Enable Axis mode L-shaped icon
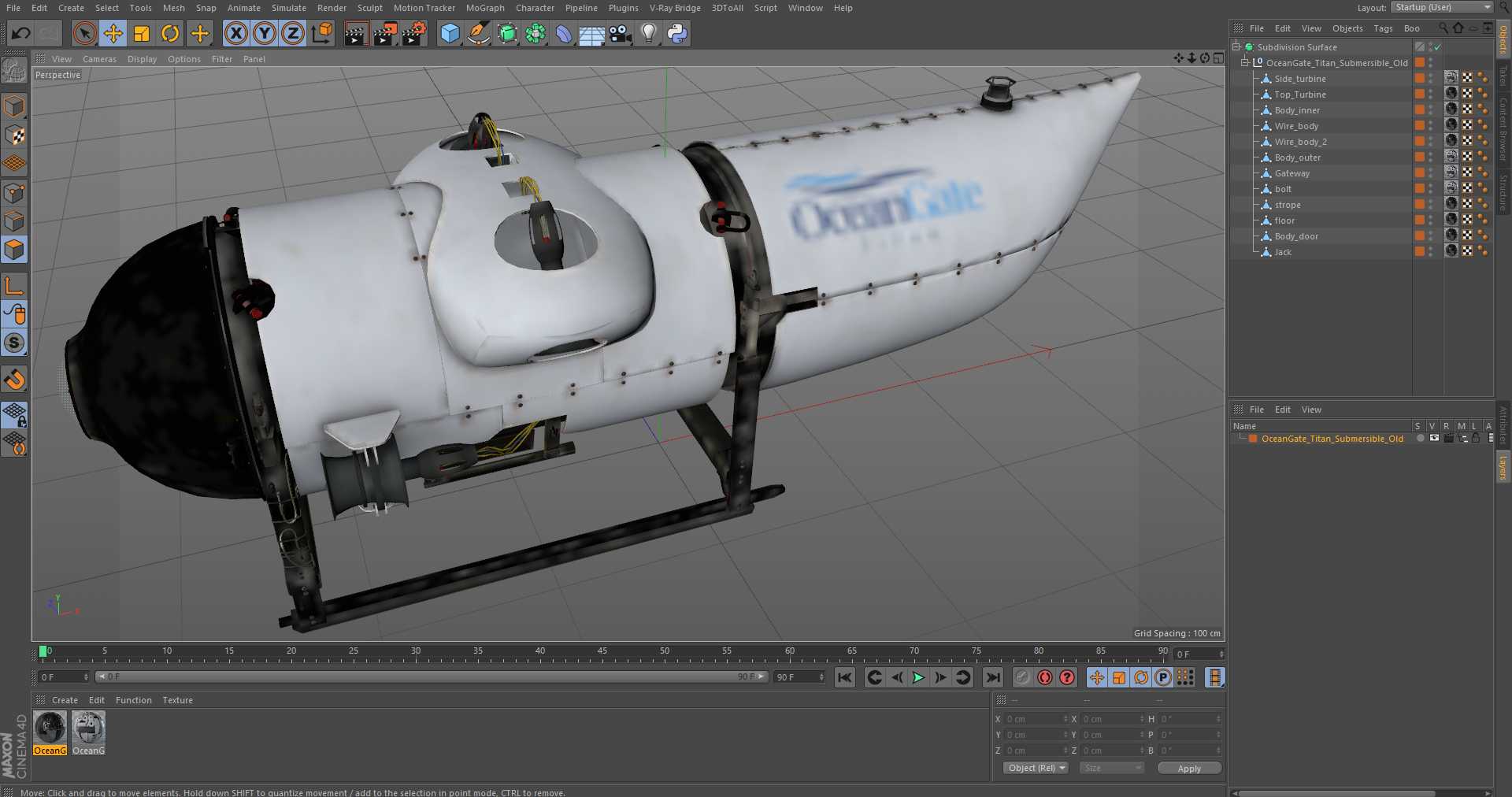This screenshot has width=1512, height=797. 14,285
